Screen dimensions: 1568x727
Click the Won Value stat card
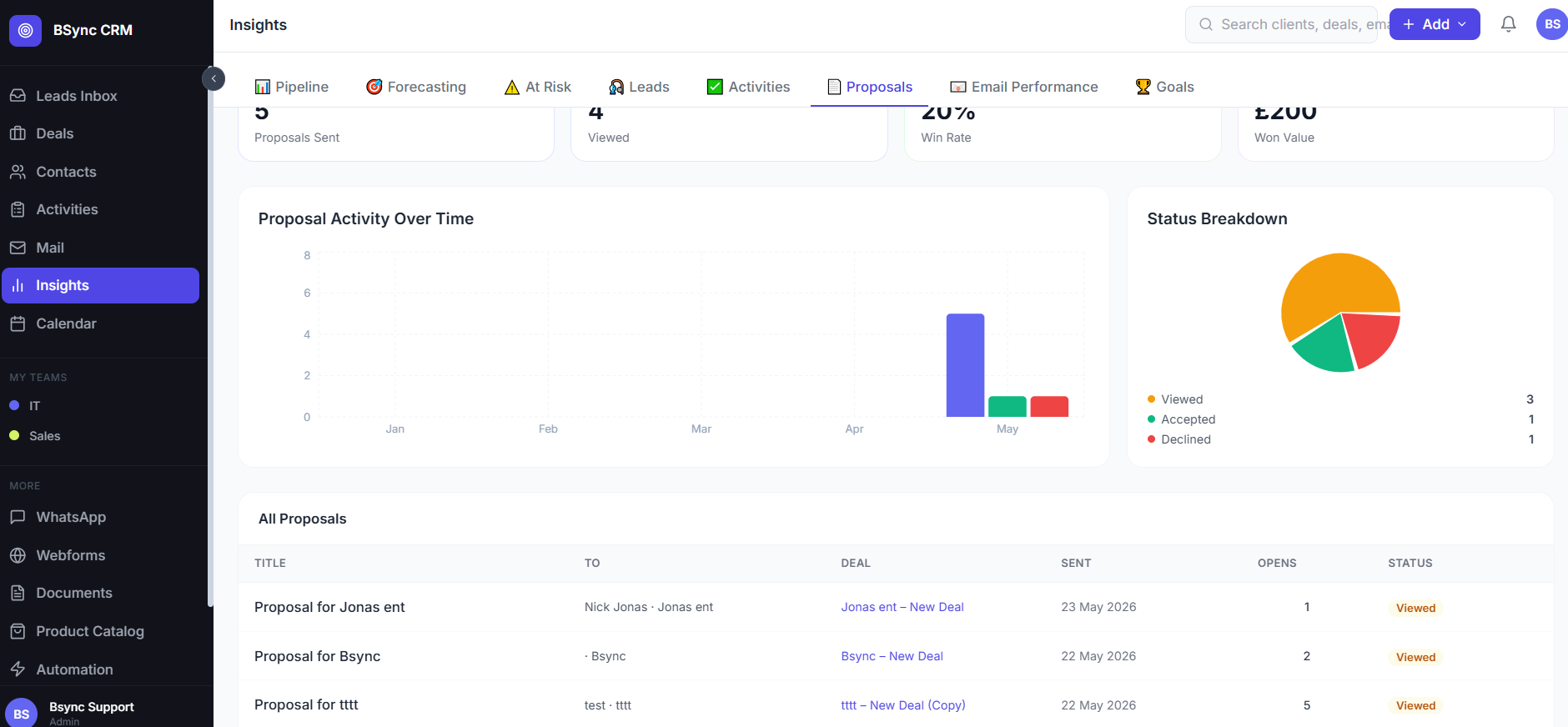click(1395, 133)
